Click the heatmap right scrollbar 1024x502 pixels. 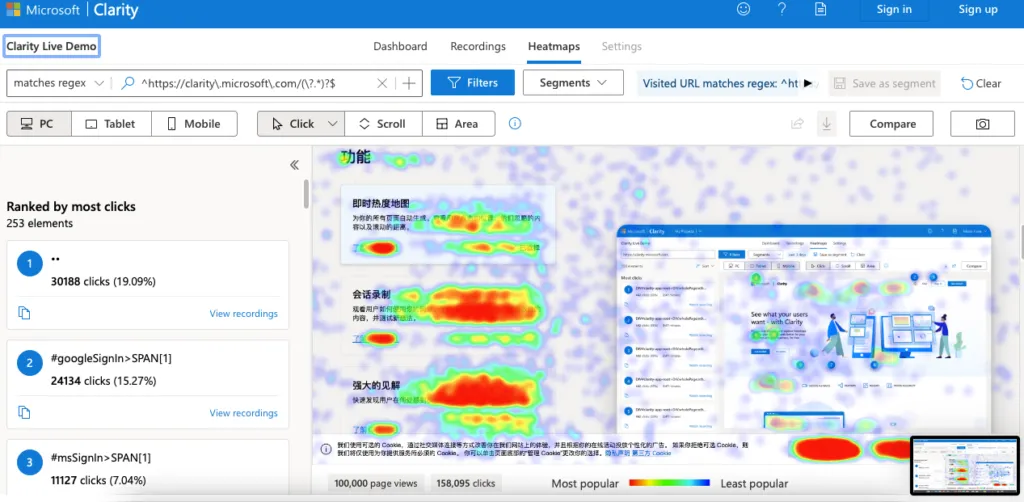[x=1021, y=242]
